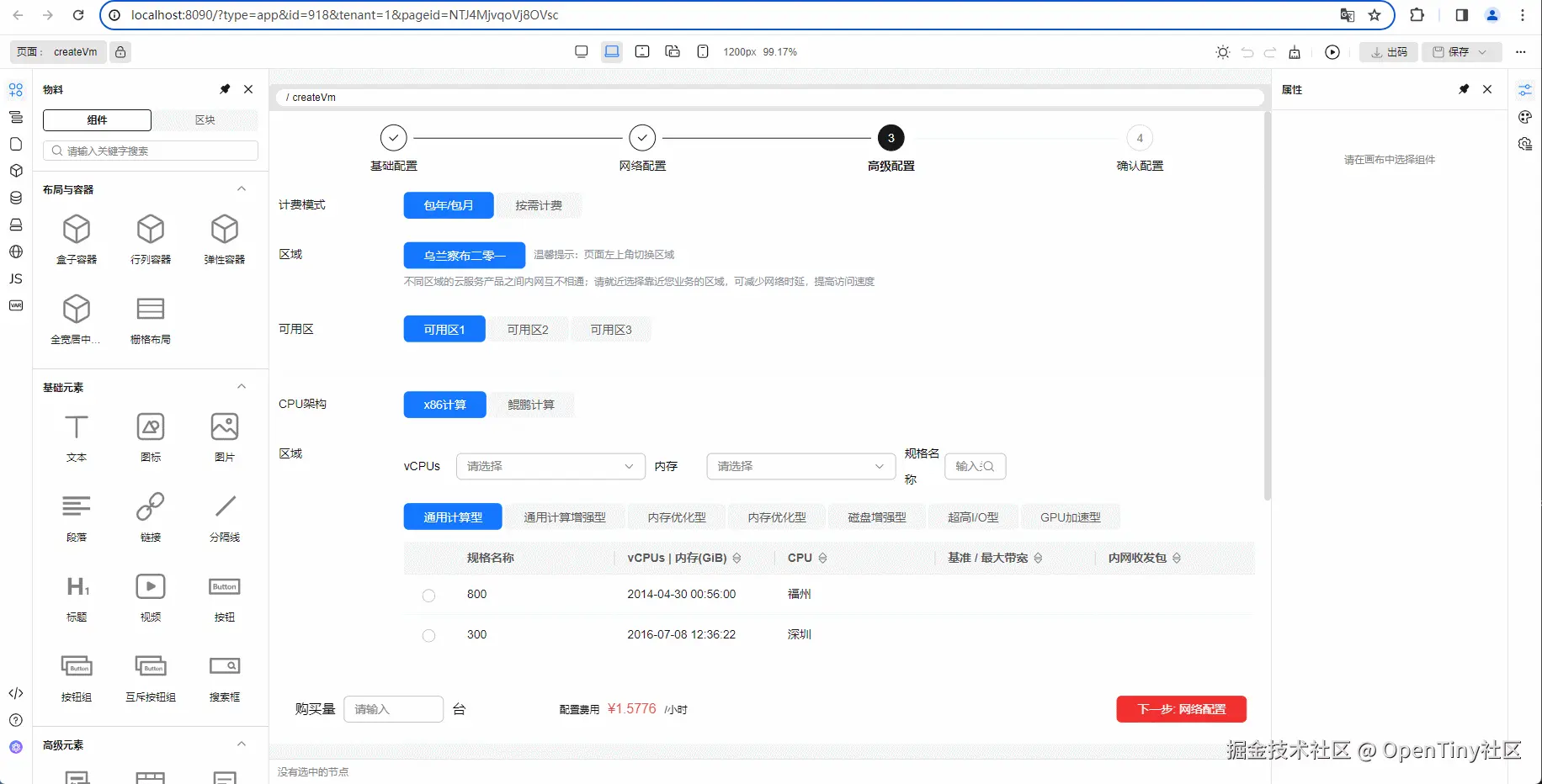Select the 视频 video component
The image size is (1542, 784).
click(151, 596)
